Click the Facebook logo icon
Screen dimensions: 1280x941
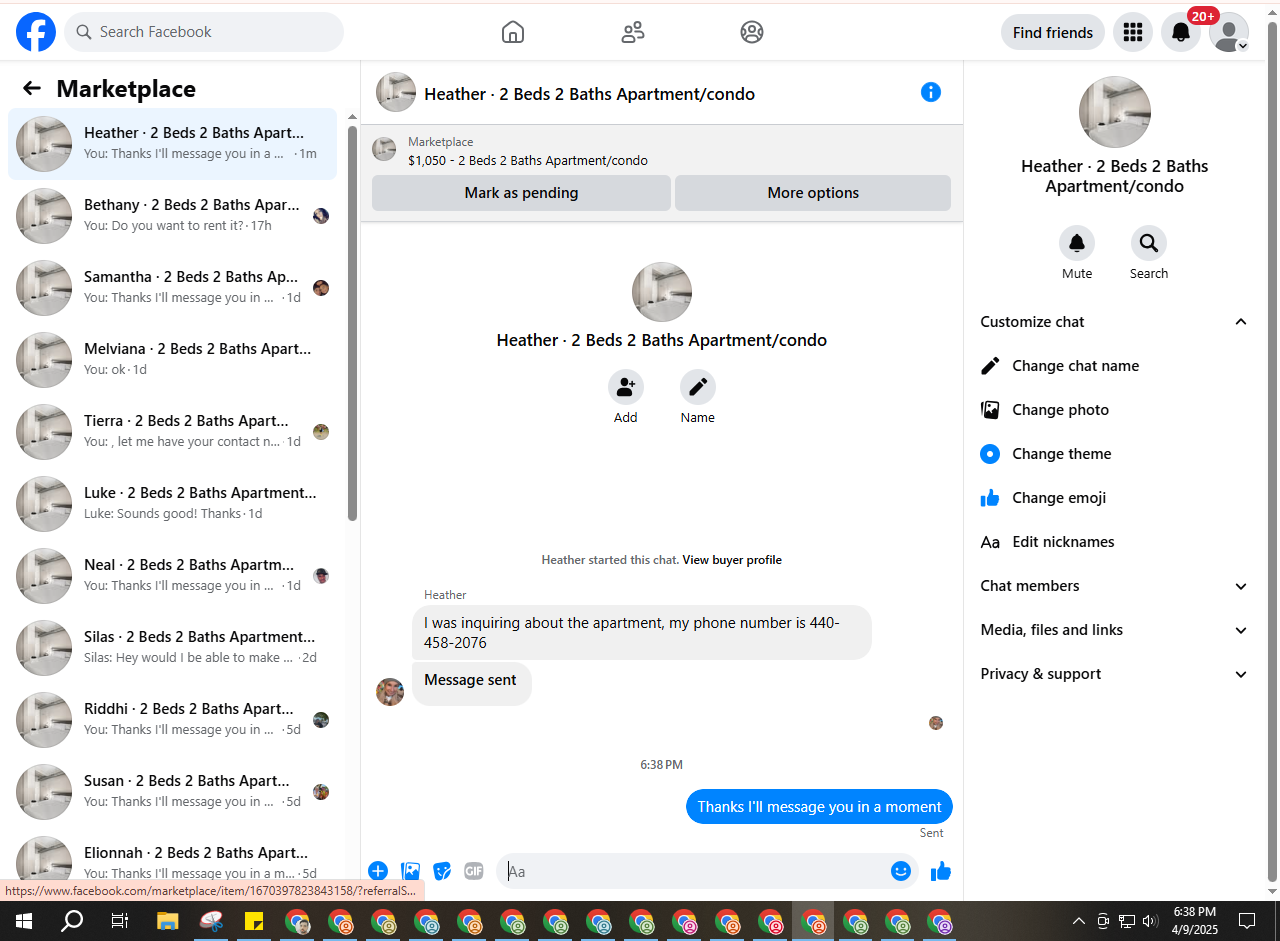click(x=36, y=32)
